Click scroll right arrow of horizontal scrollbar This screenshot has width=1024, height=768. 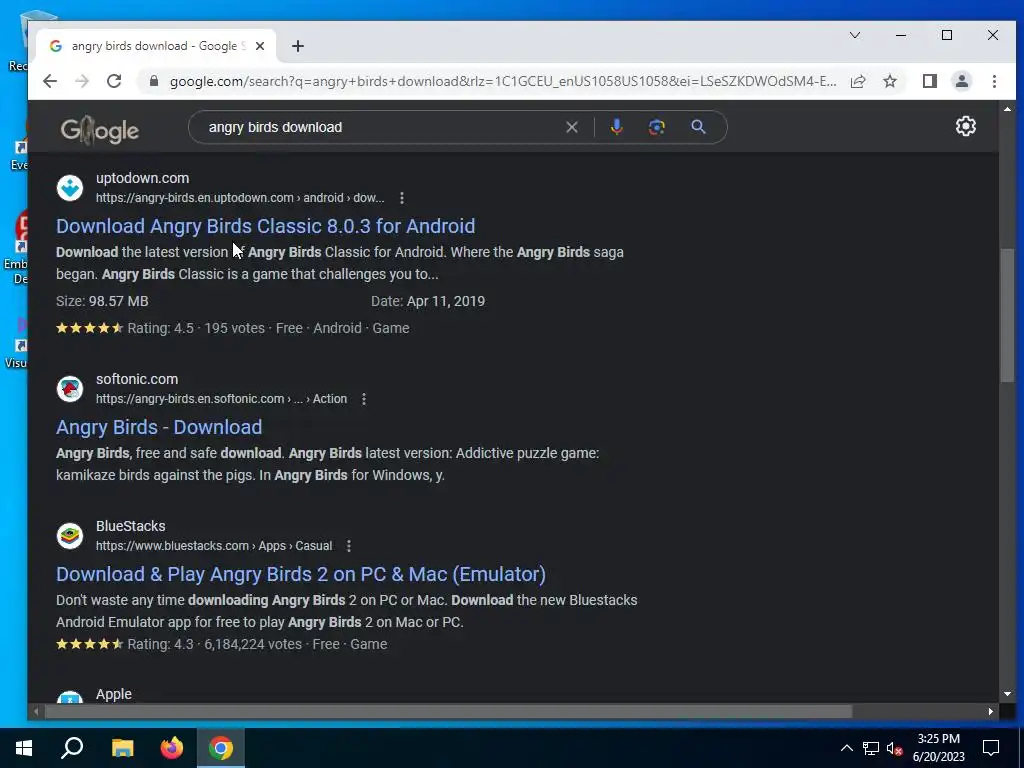point(991,711)
